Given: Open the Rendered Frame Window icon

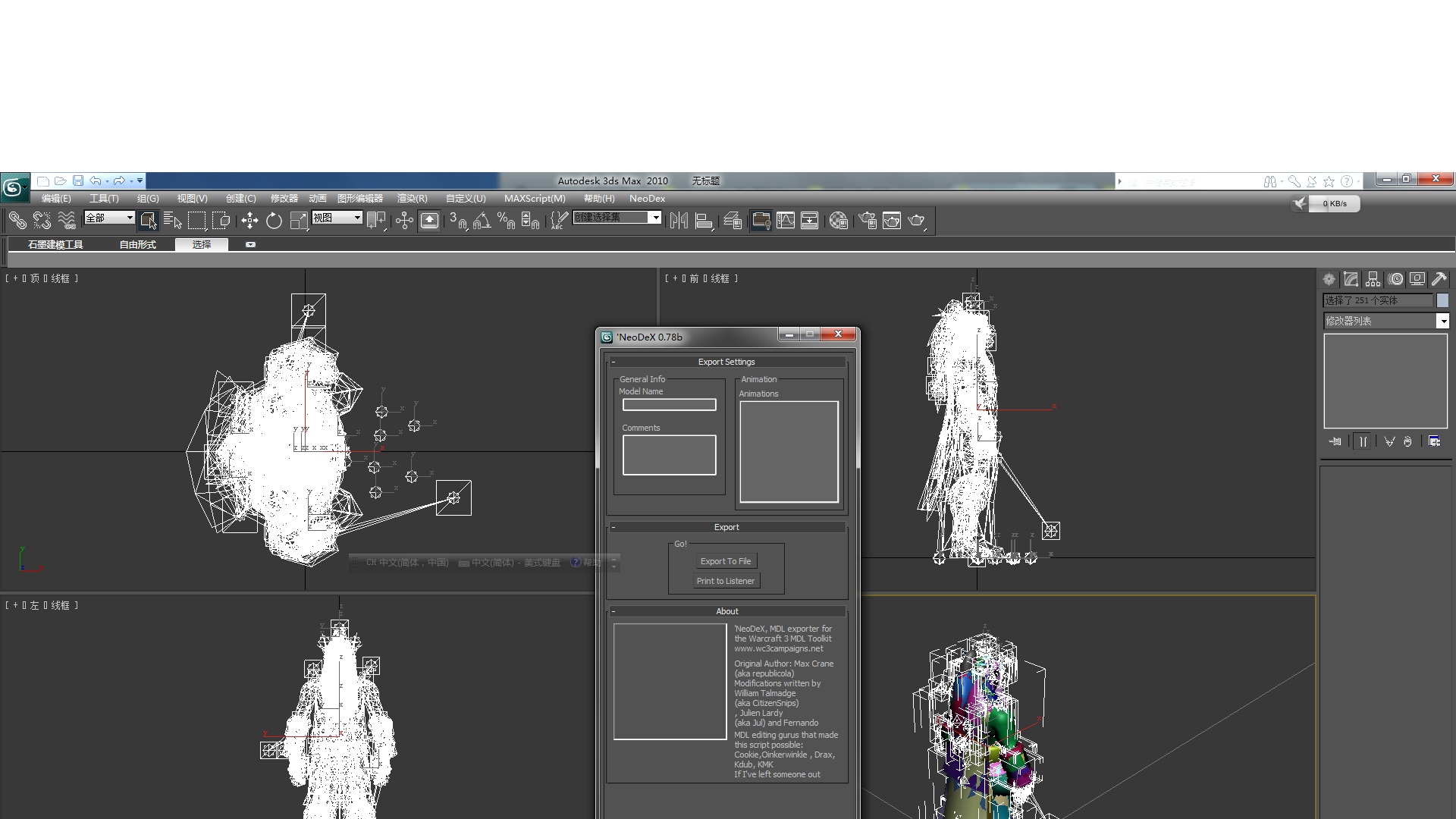Looking at the screenshot, I should (892, 221).
